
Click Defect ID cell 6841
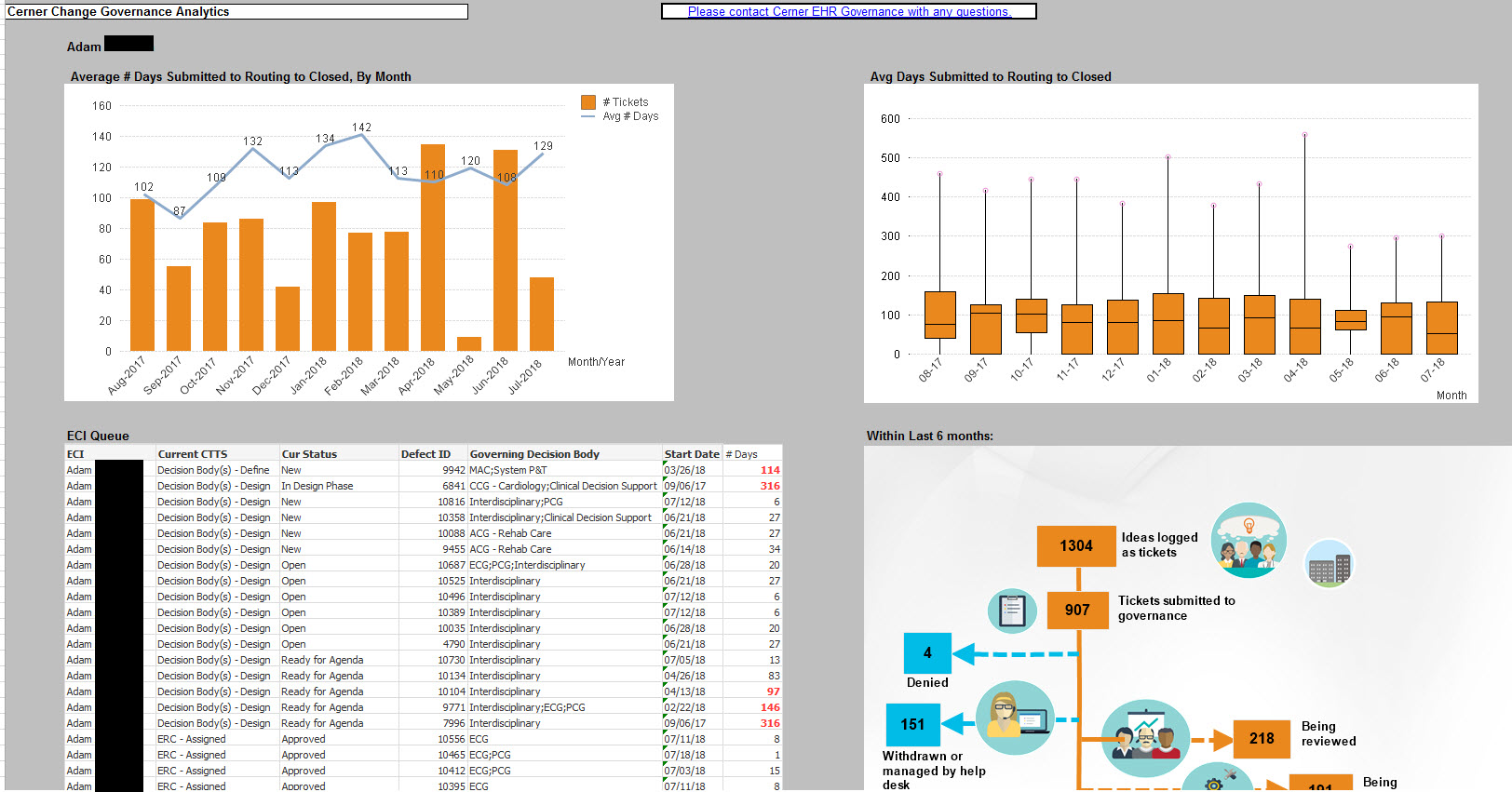click(433, 486)
